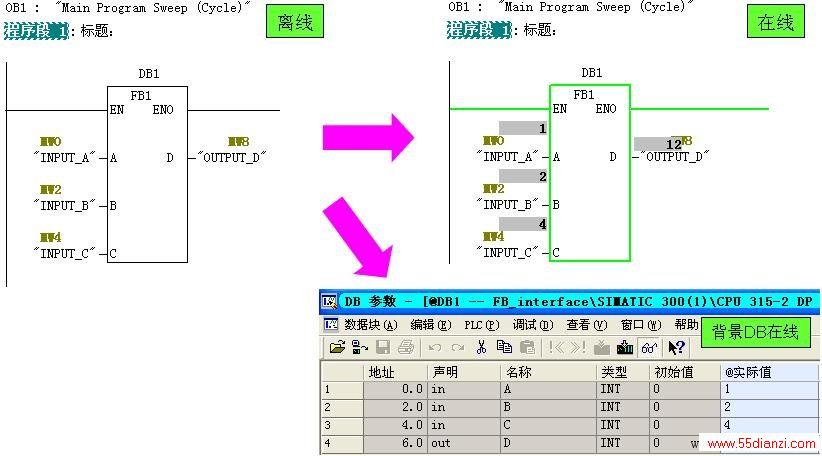Click the 类型 column header
Viewport: 822px width, 456px height.
tap(624, 372)
